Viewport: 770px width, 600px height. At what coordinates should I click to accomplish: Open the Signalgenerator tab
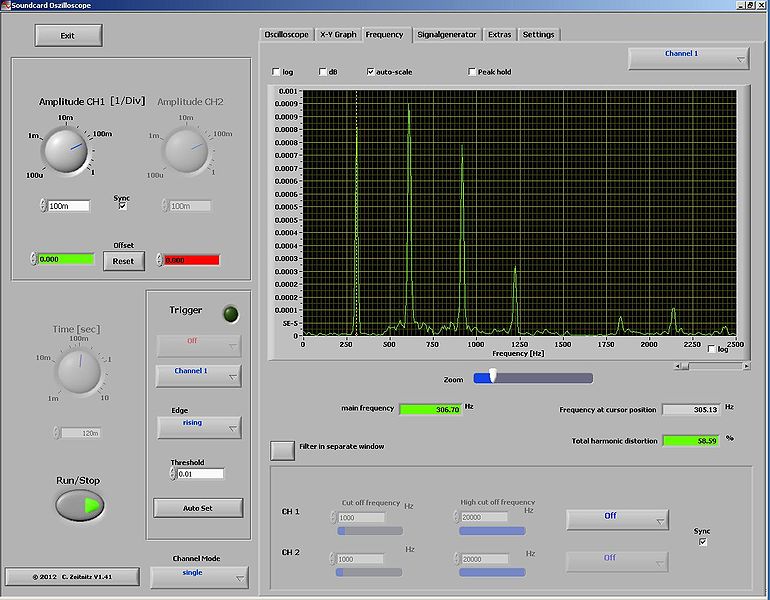(x=447, y=34)
